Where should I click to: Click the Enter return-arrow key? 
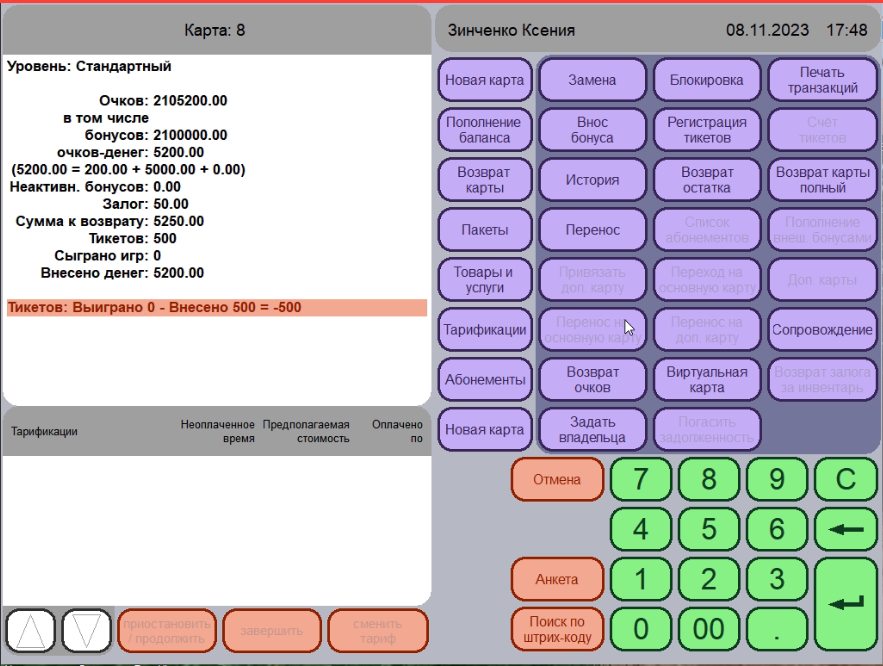[x=845, y=604]
